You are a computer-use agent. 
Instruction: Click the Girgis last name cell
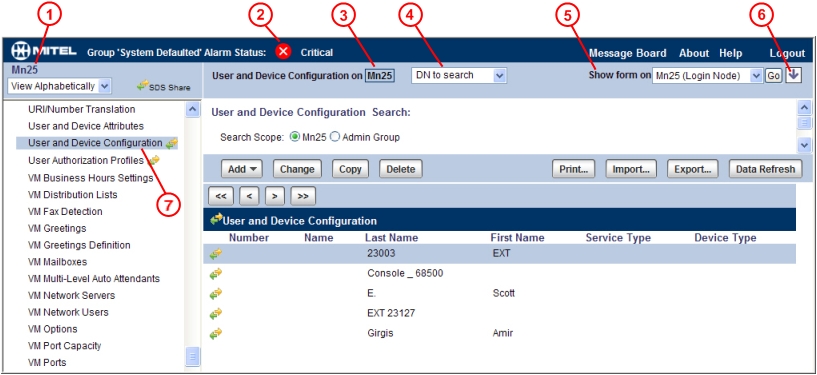point(380,333)
